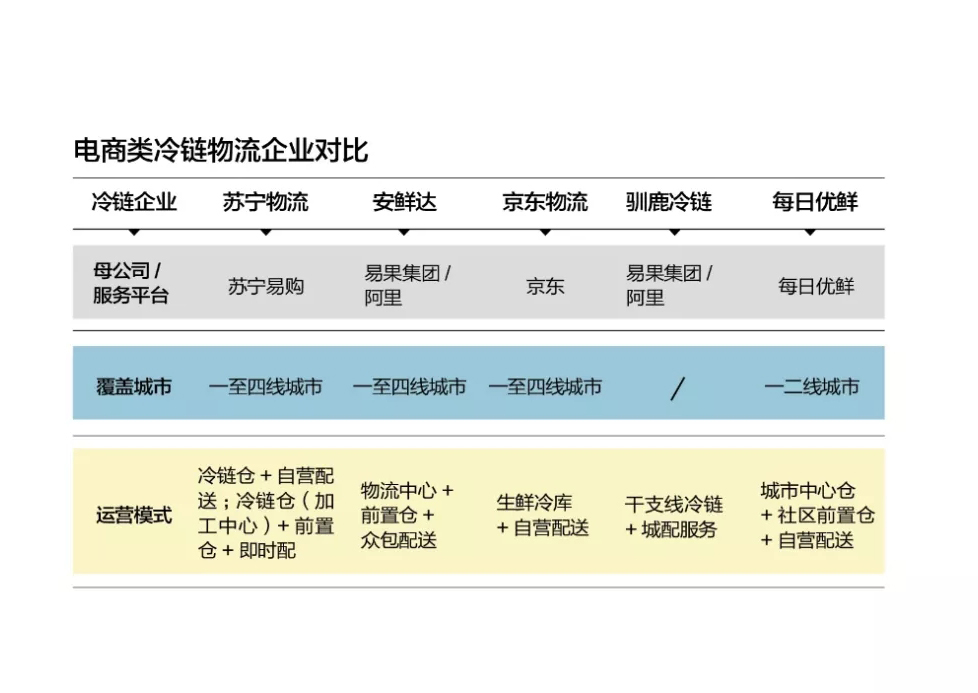The image size is (978, 693).
Task: Click the 京东 parent company cell
Action: coord(545,286)
